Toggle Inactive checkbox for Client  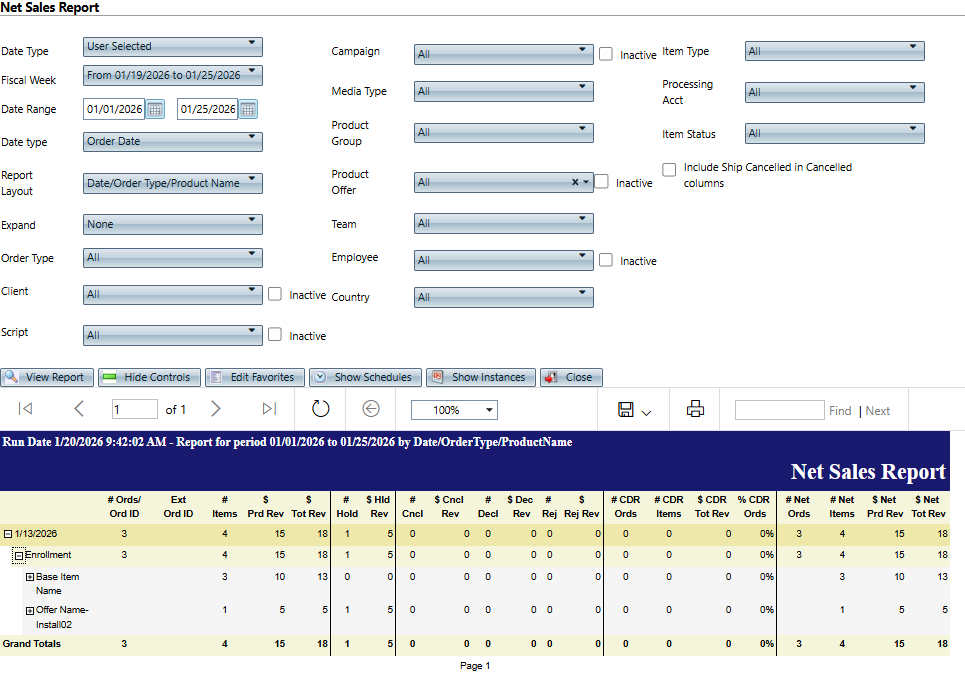click(x=275, y=294)
